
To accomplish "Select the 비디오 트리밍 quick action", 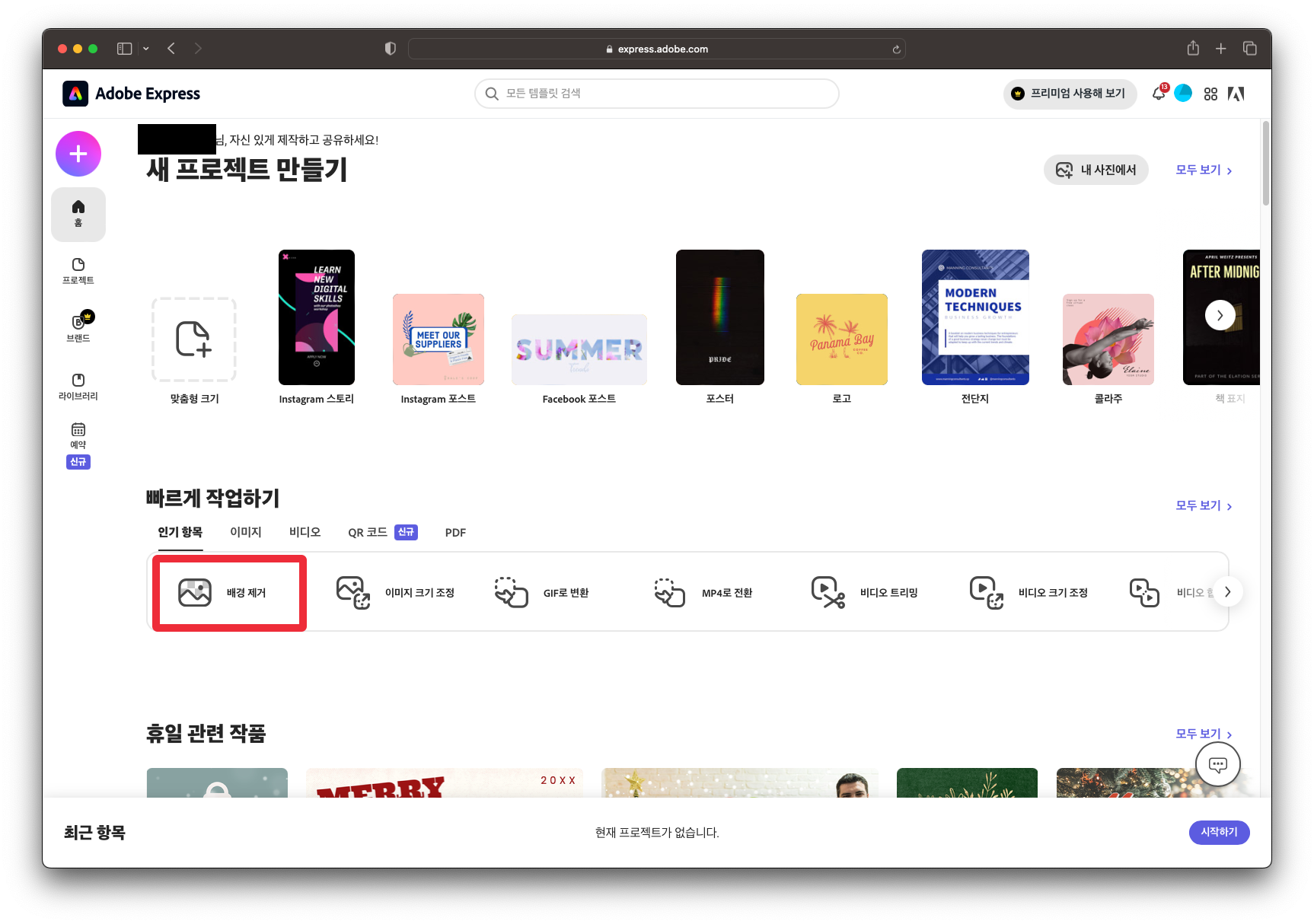I will 865,593.
